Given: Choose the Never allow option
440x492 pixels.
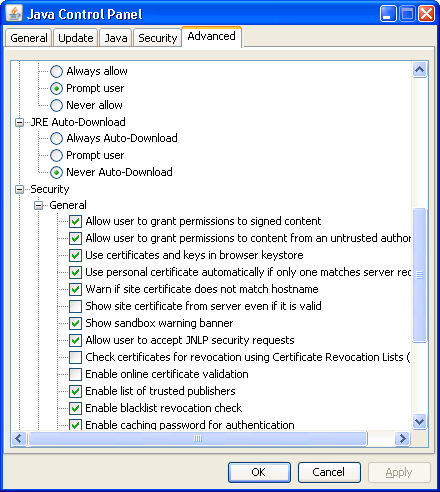Looking at the screenshot, I should [56, 105].
